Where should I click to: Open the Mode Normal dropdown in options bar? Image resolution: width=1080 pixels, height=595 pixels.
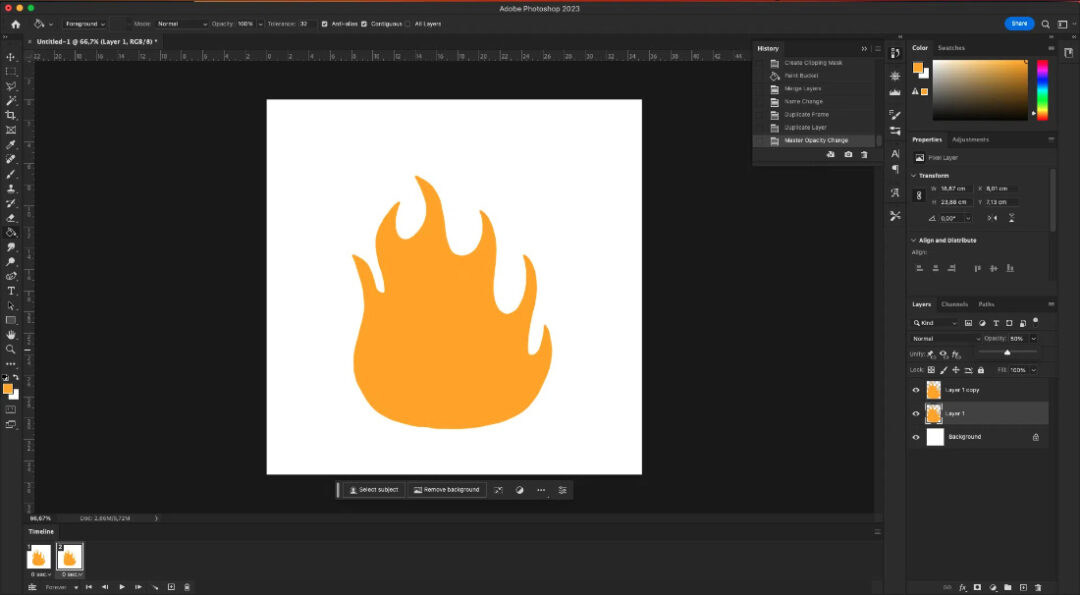coord(181,24)
